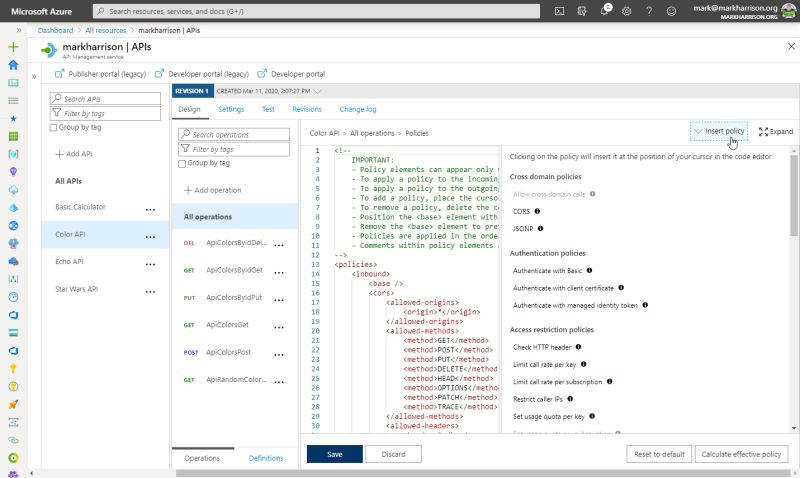800x478 pixels.
Task: Select the ApiColorsByIdGet operation
Action: pos(235,270)
